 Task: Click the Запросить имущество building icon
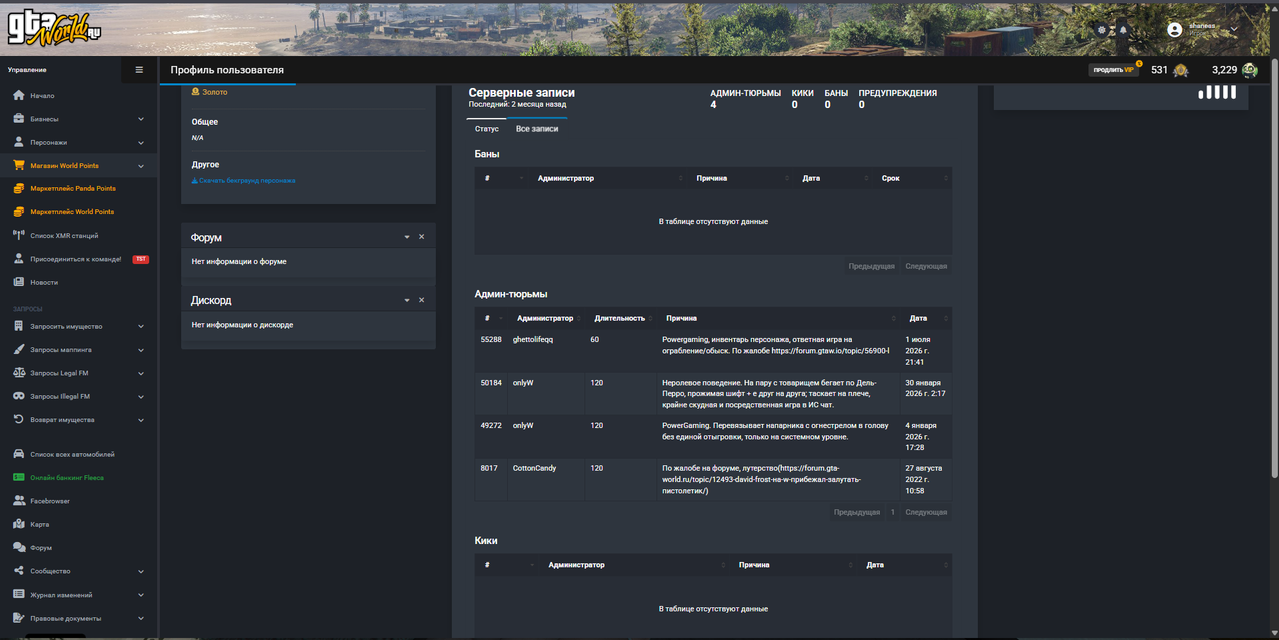[x=18, y=326]
